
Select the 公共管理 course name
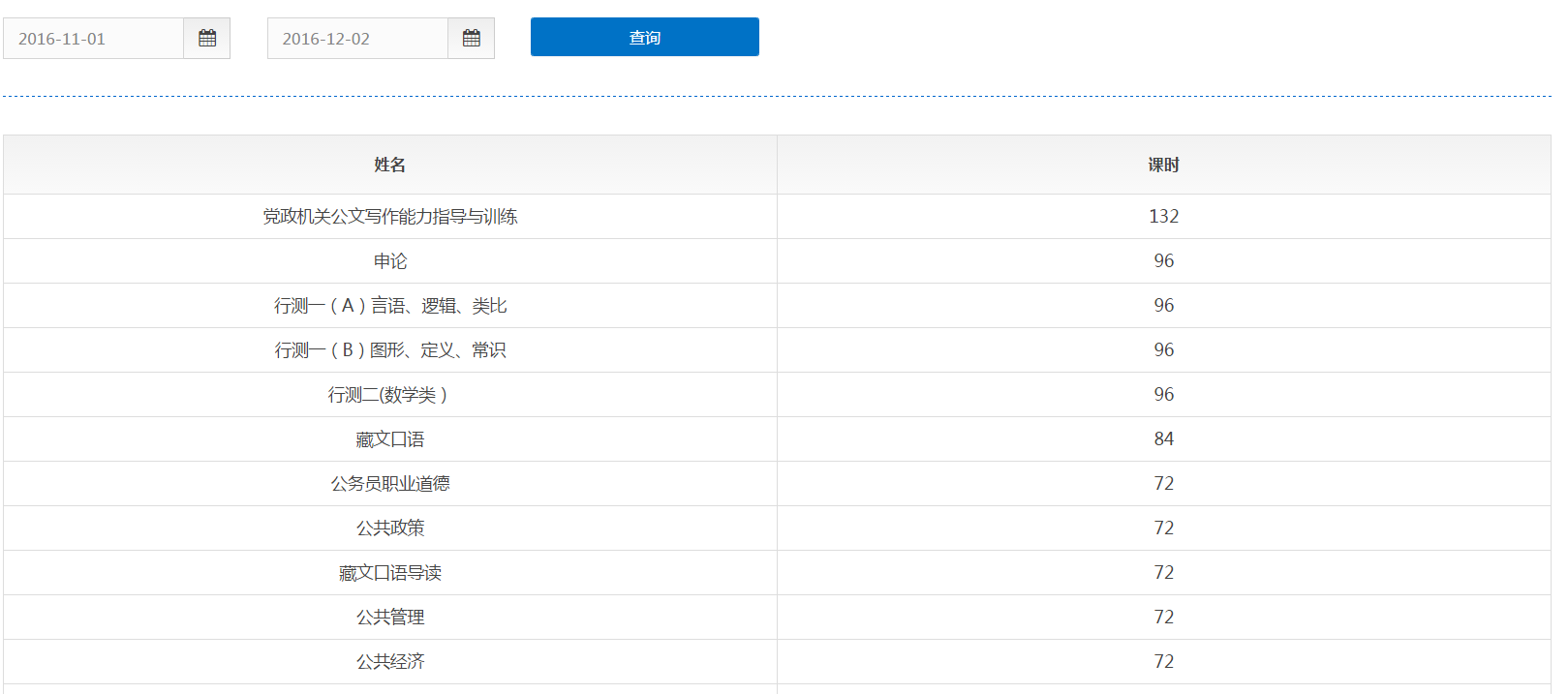390,617
